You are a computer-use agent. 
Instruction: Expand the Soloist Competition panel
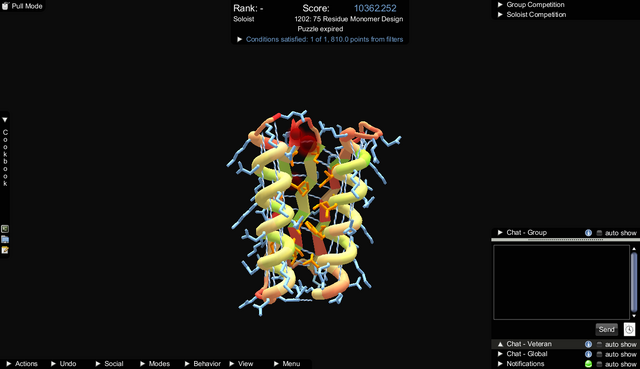[x=532, y=15]
